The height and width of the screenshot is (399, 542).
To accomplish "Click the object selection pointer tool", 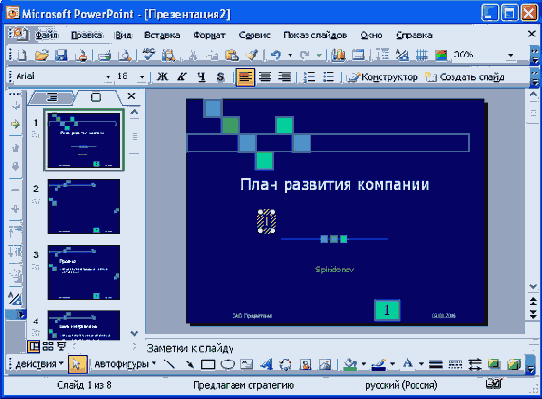I will pos(77,364).
